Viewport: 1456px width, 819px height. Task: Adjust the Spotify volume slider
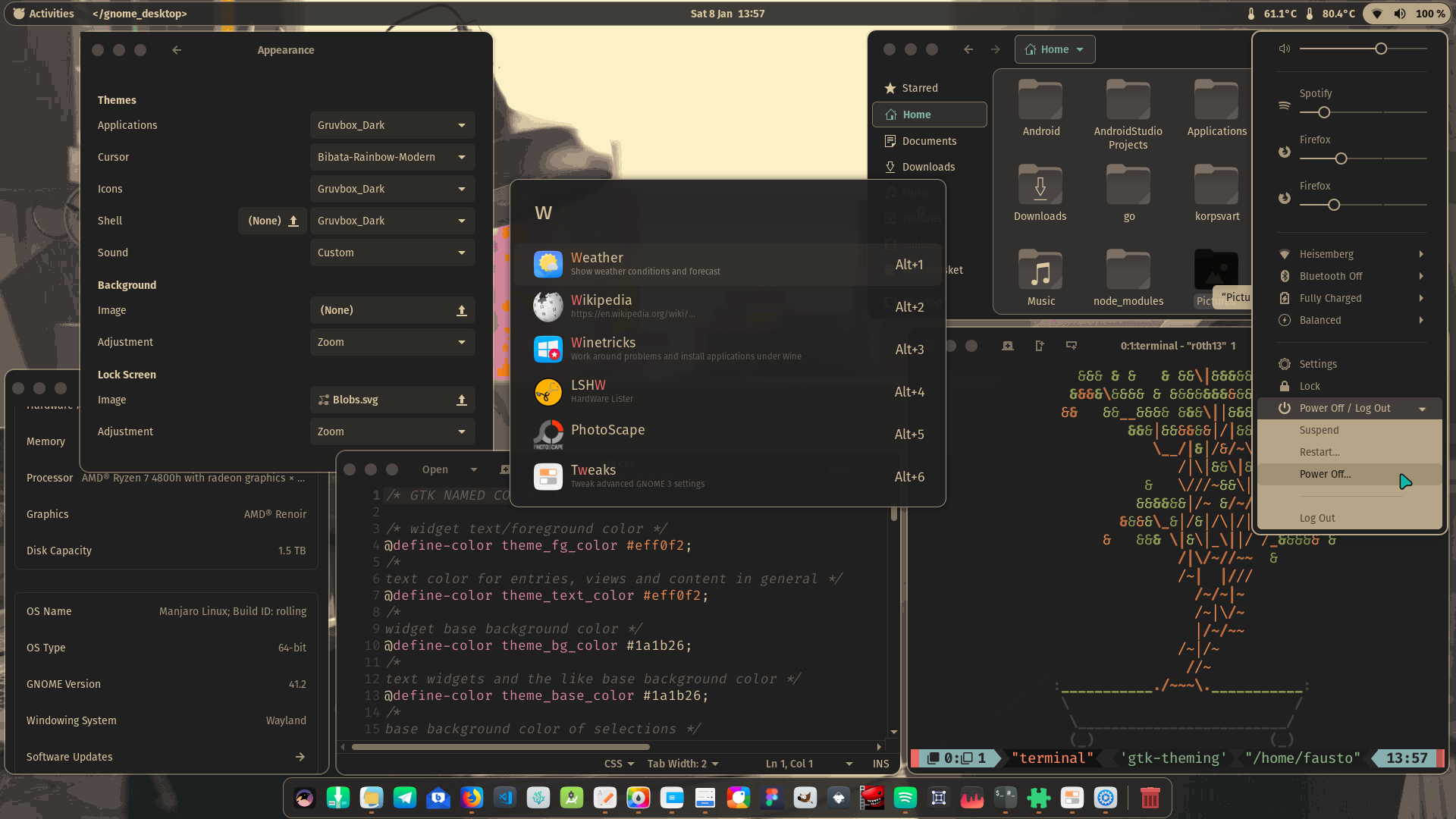(1363, 112)
